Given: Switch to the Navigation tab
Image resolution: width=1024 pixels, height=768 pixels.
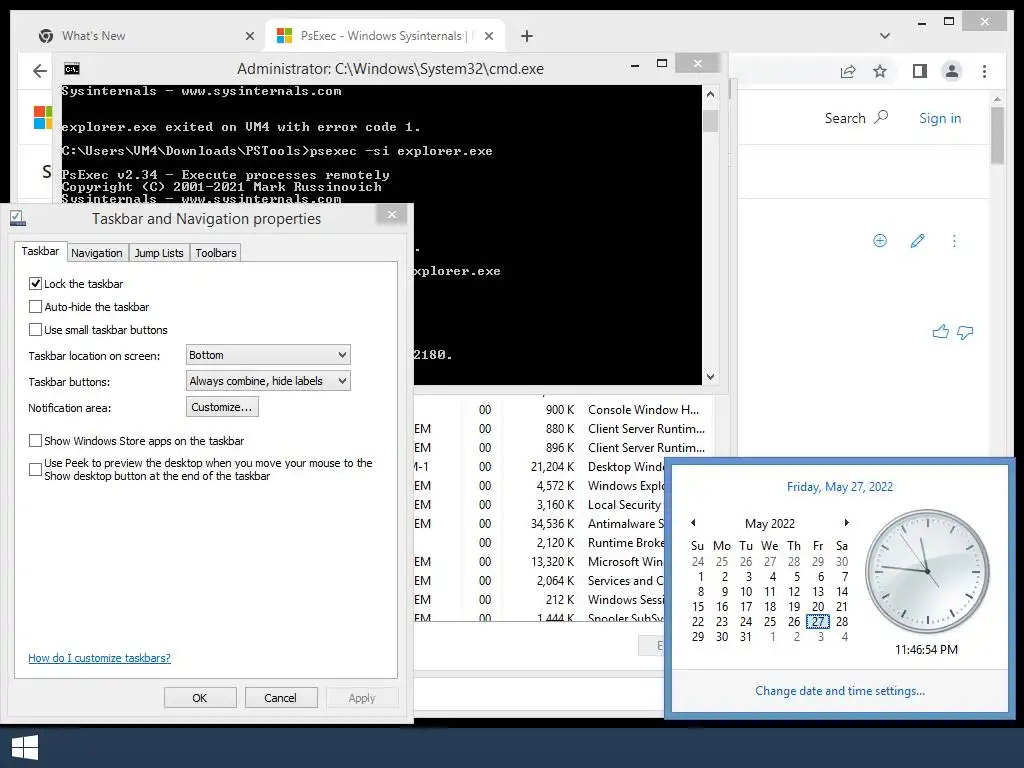Looking at the screenshot, I should coord(97,253).
